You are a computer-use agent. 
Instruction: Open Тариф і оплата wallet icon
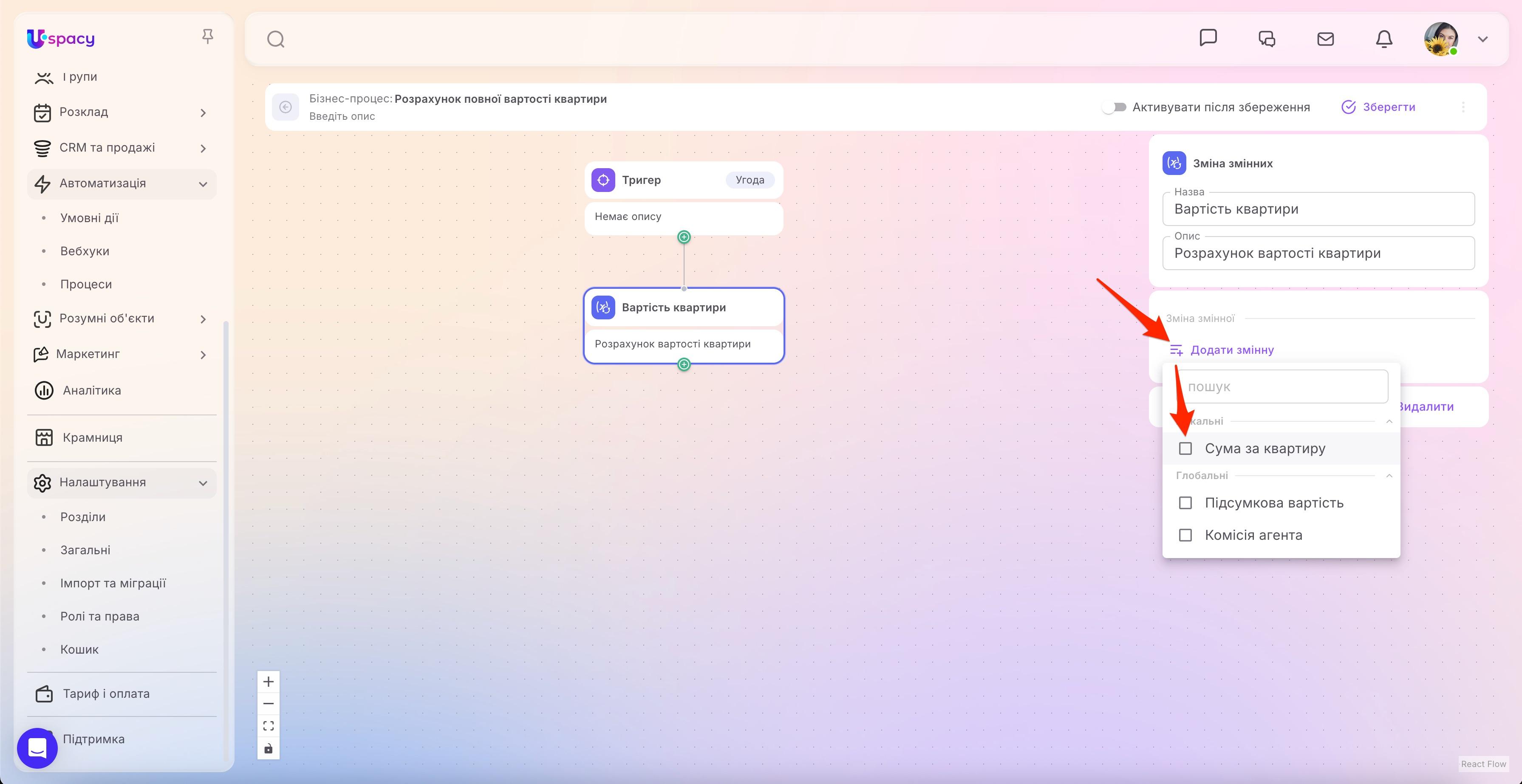click(x=44, y=694)
